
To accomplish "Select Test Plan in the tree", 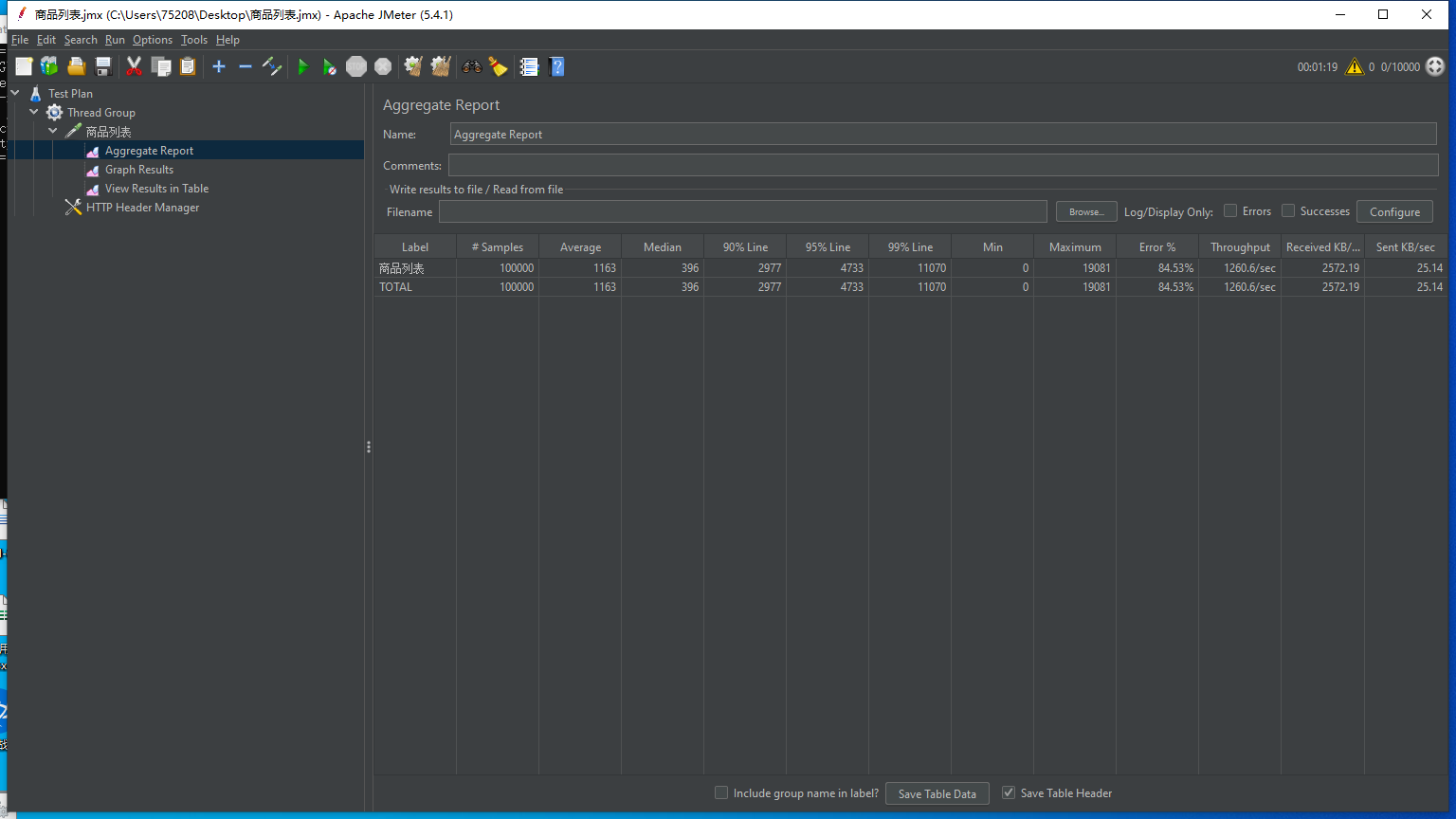I will (x=70, y=94).
